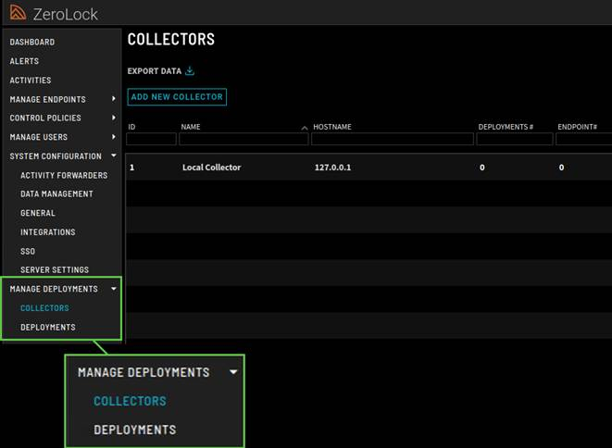Click the Manage Endpoints menu label

[48, 100]
